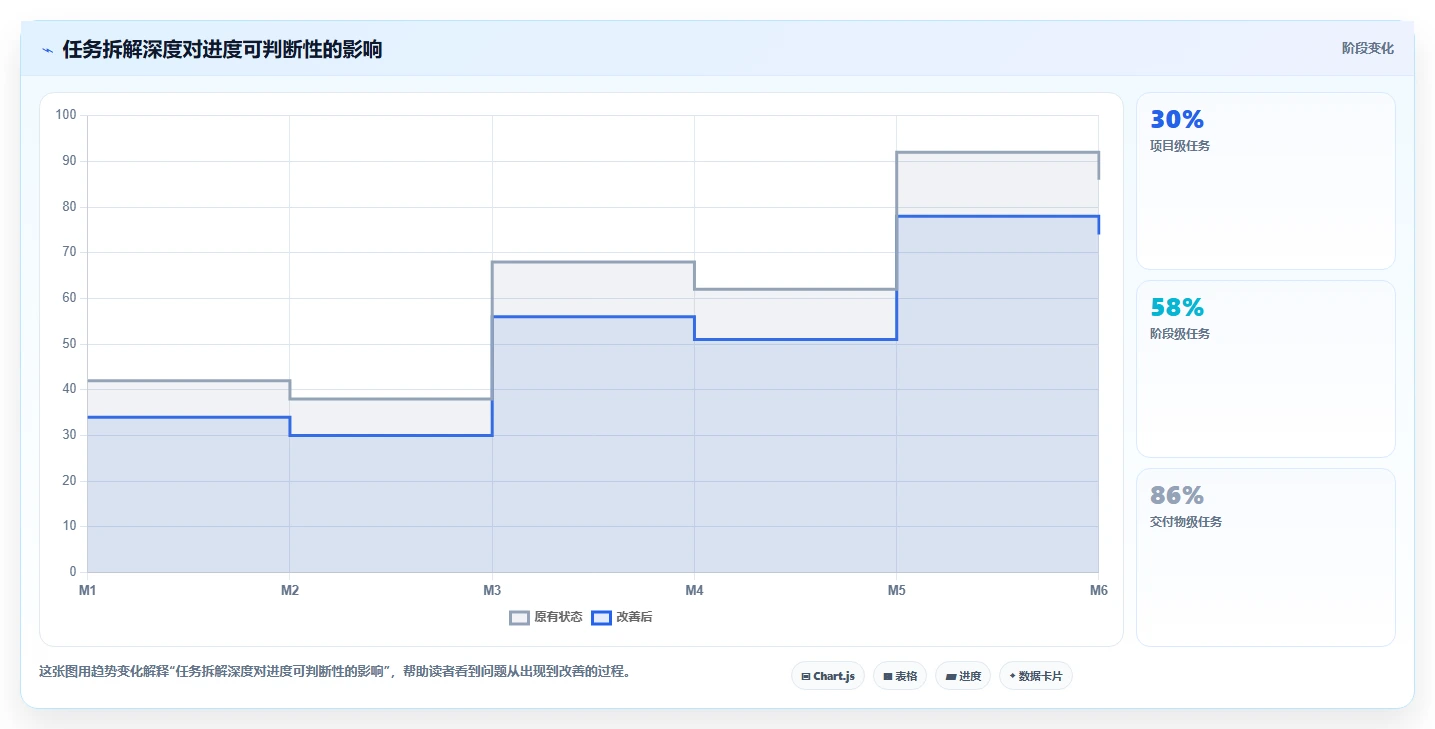Click the blue 改善后 legend swatch

(601, 617)
